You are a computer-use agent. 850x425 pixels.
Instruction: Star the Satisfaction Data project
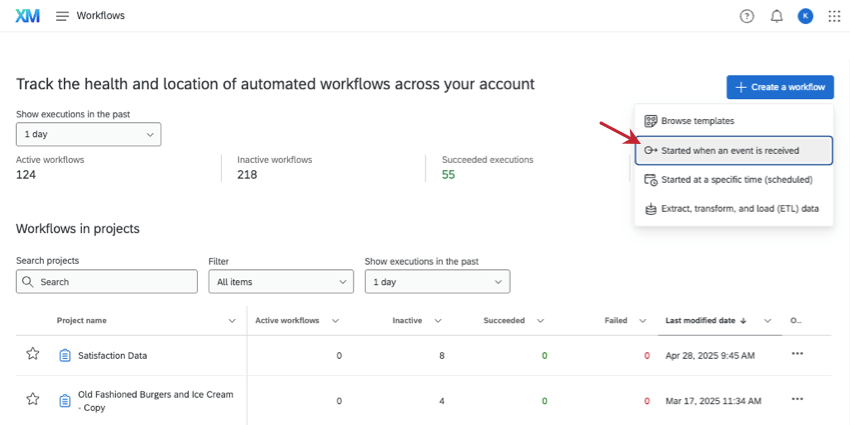pyautogui.click(x=32, y=354)
